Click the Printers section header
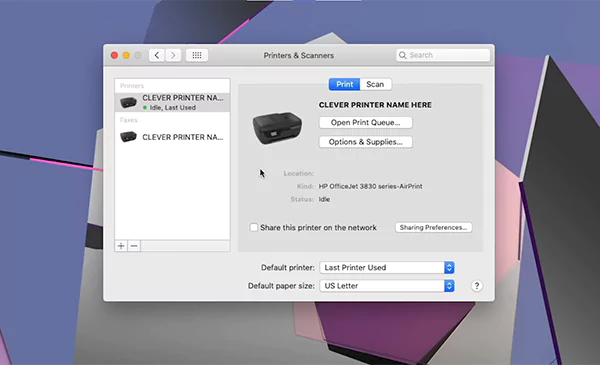The image size is (600, 365). 132,86
